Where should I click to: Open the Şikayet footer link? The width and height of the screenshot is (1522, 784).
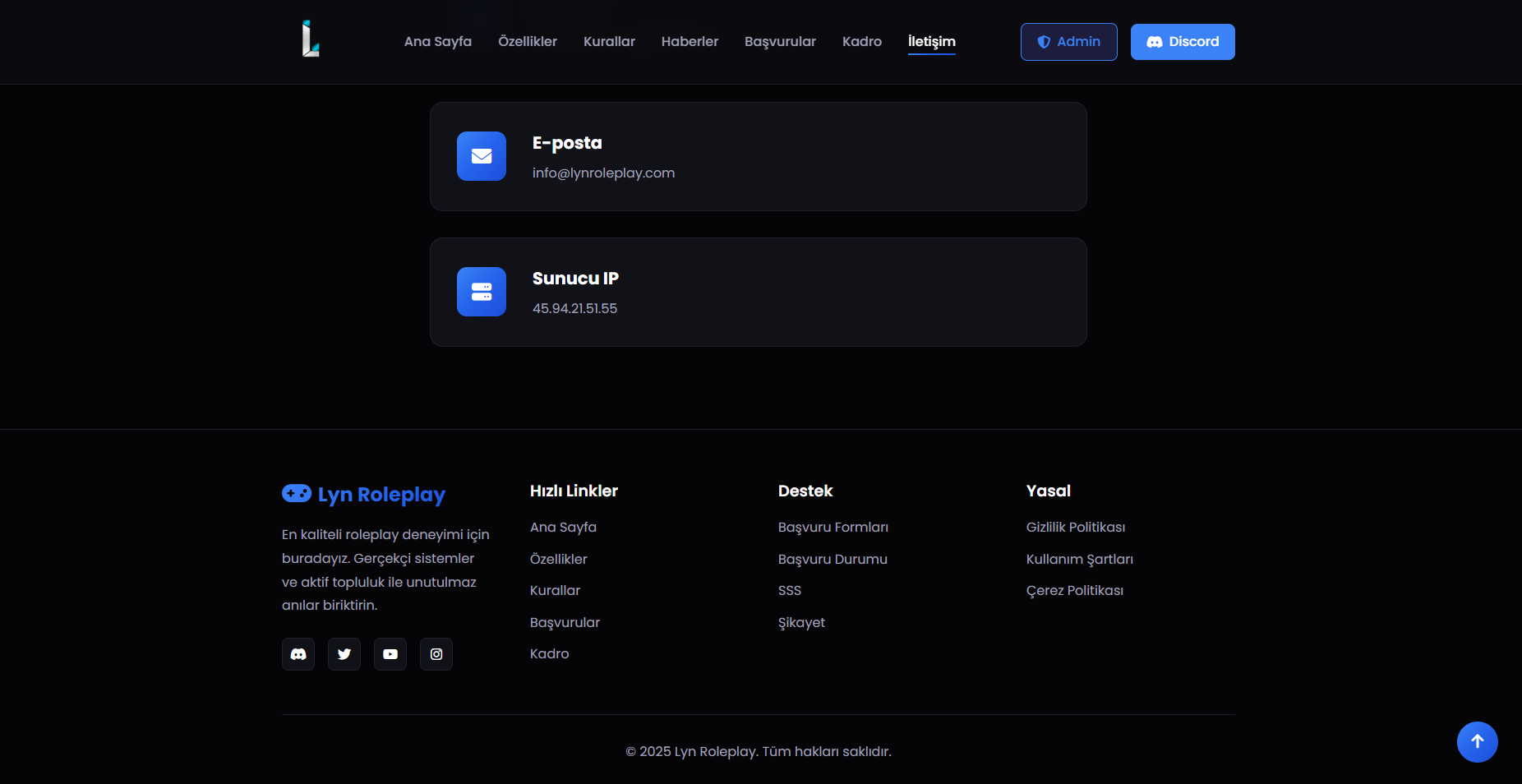click(x=801, y=623)
